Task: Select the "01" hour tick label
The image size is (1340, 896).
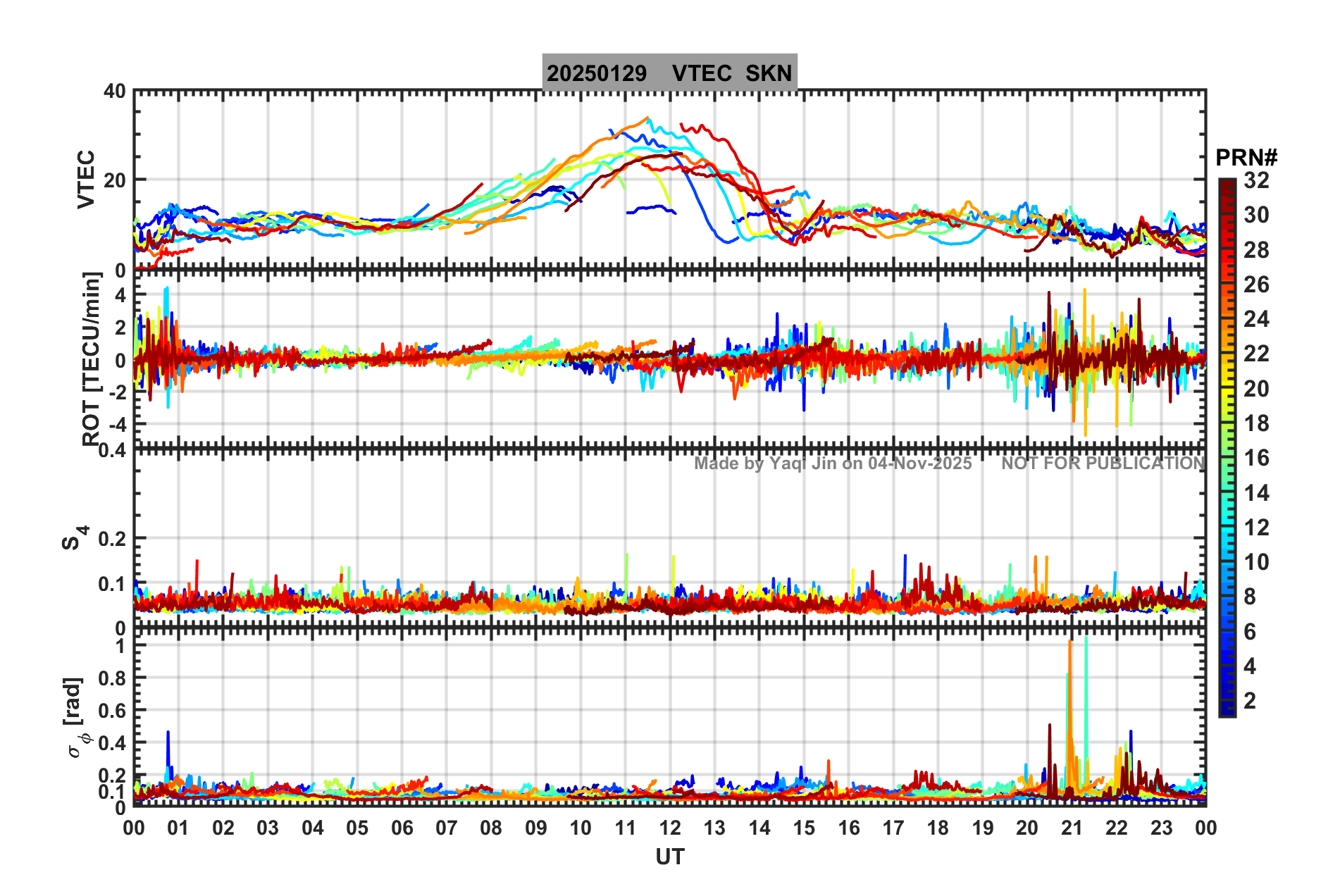Action: pos(178,828)
